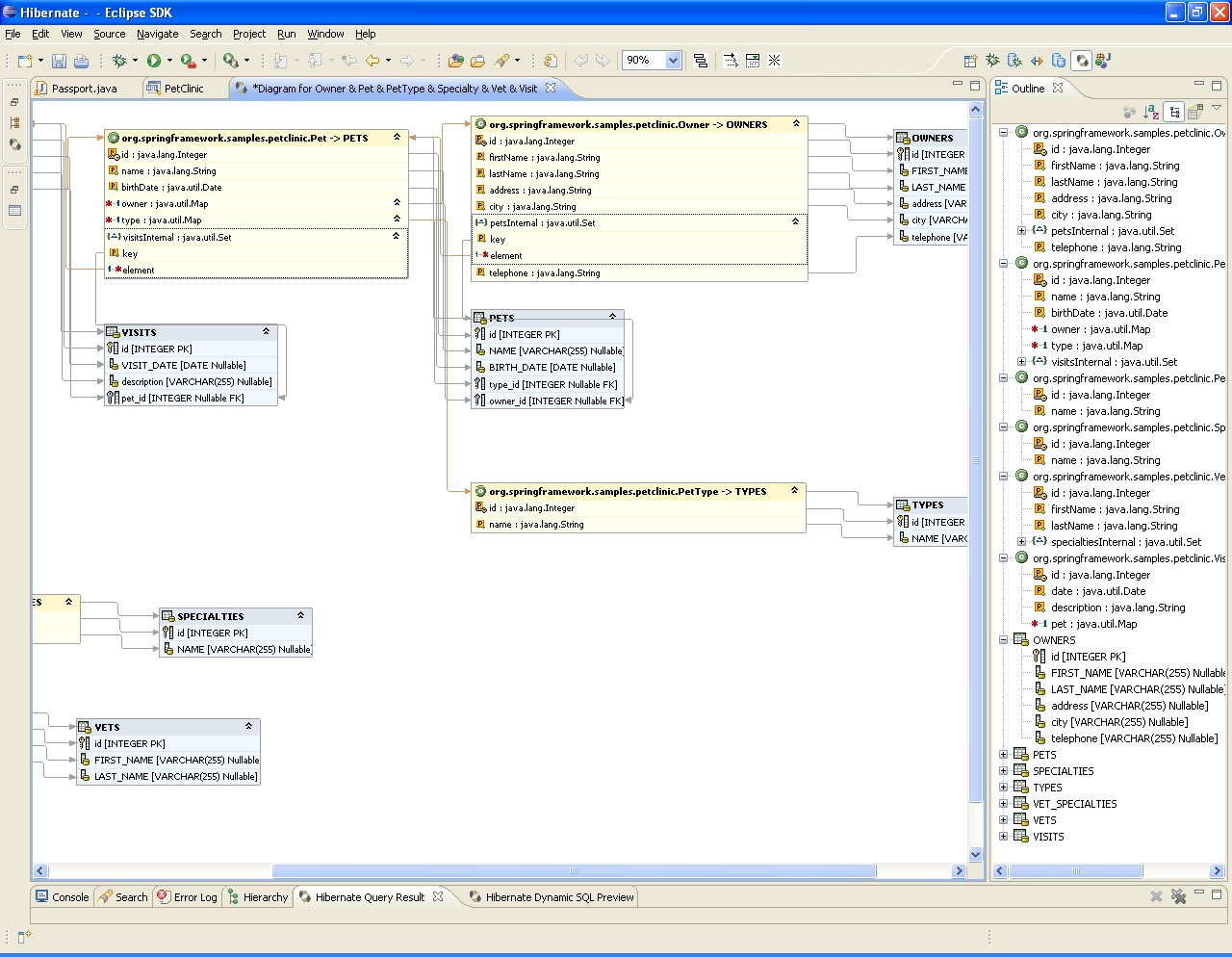1232x957 pixels.
Task: Open the Navigate menu
Action: pos(157,34)
